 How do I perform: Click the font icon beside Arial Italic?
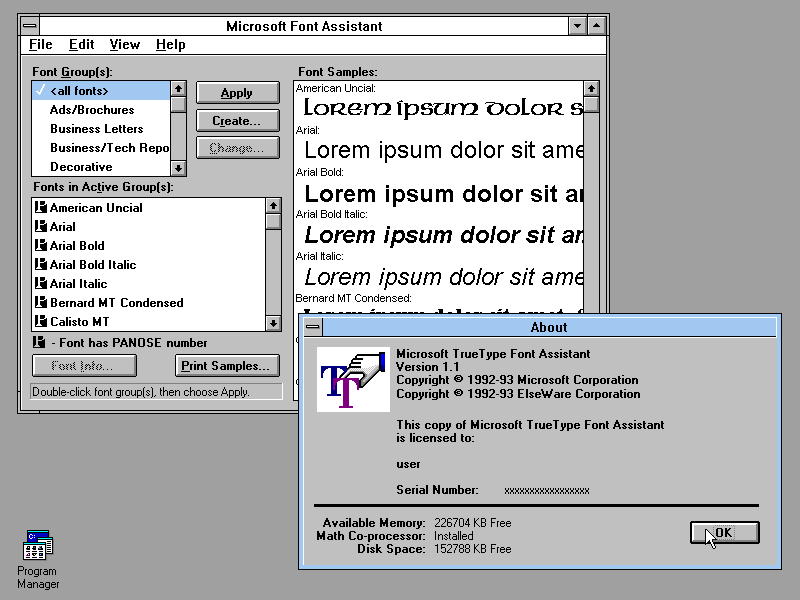coord(40,283)
